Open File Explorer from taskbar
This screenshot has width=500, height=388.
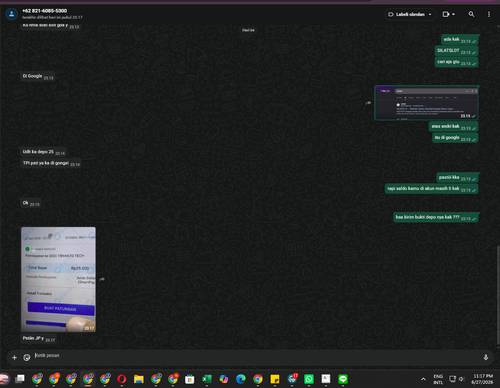tap(139, 379)
